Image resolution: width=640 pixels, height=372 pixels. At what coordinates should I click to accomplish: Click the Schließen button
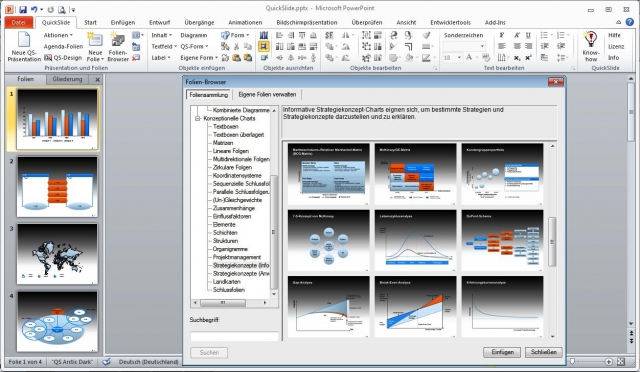click(x=544, y=352)
